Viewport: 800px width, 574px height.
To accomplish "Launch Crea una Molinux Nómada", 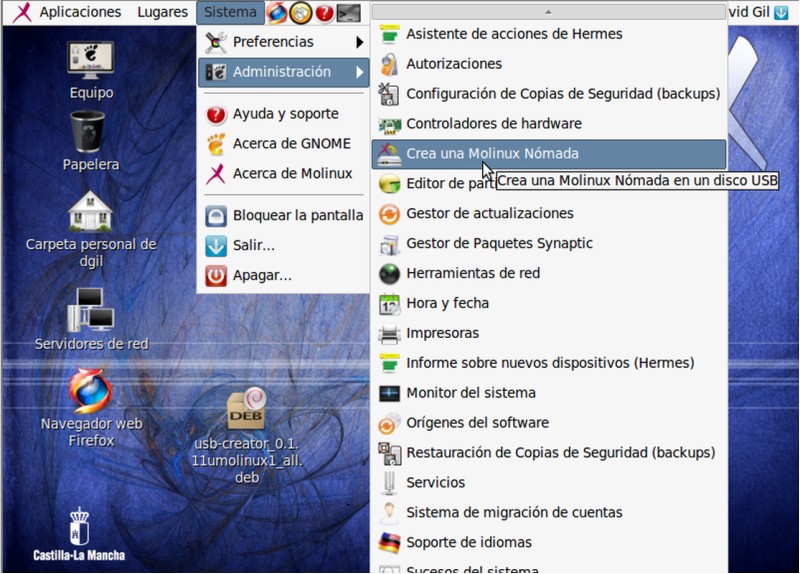I will (549, 154).
